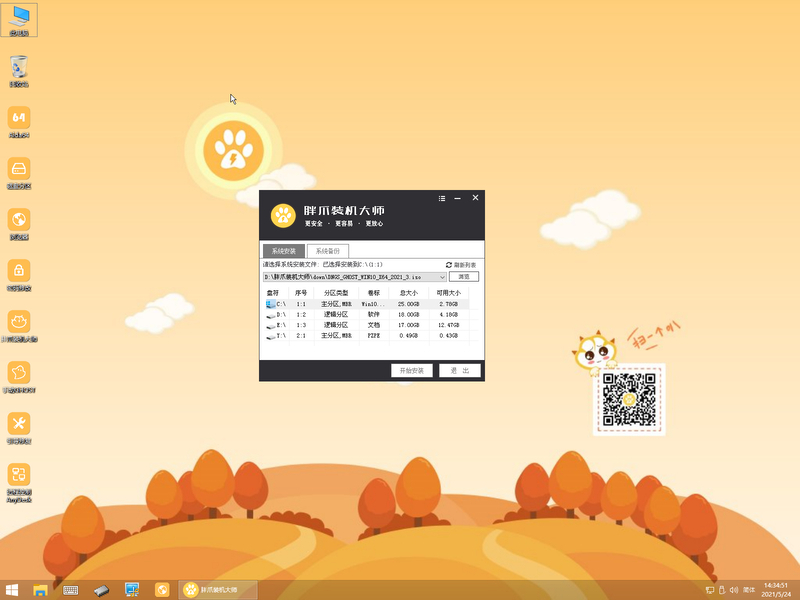Click the volume speaker tray icon

(x=734, y=590)
